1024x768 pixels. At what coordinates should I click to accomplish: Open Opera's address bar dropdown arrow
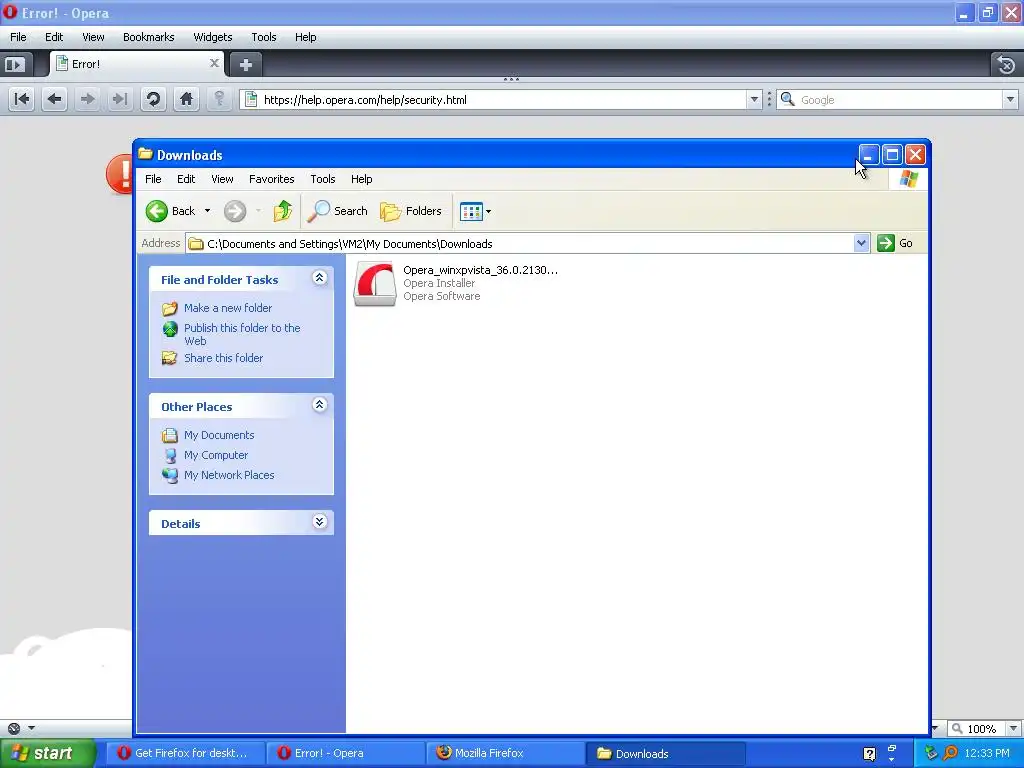coord(754,99)
